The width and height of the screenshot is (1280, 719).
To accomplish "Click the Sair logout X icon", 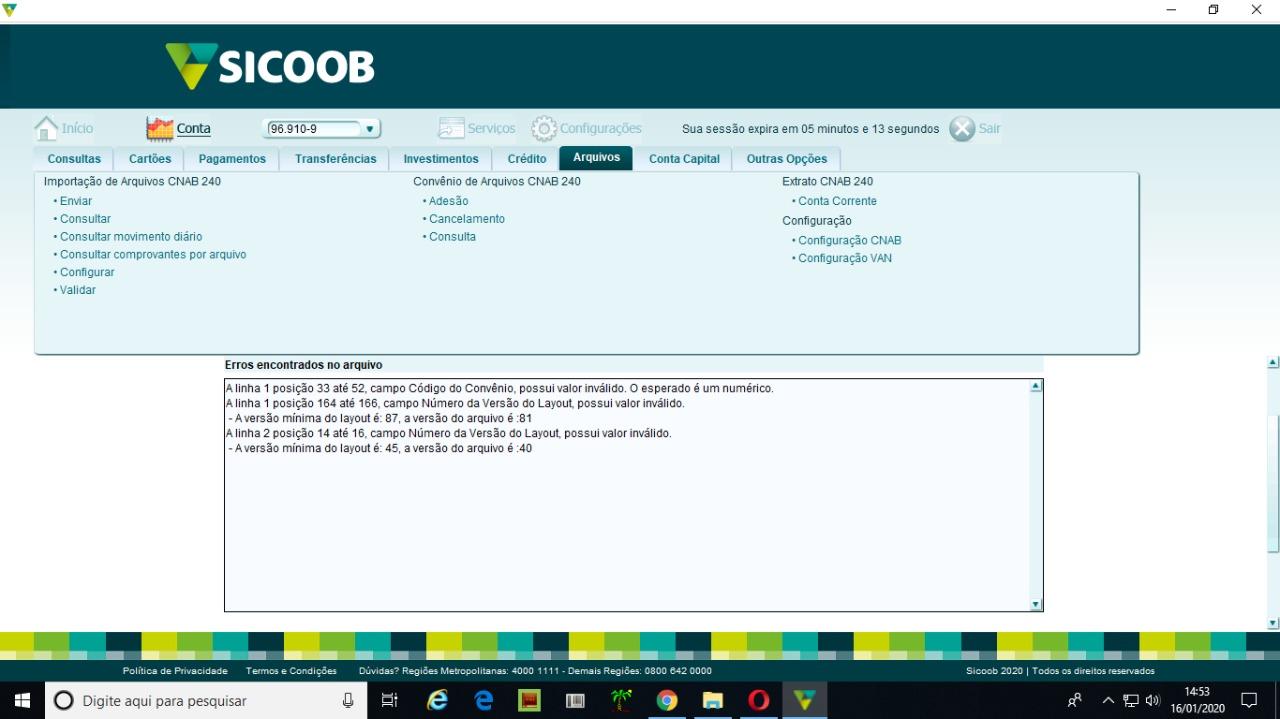I will [962, 128].
